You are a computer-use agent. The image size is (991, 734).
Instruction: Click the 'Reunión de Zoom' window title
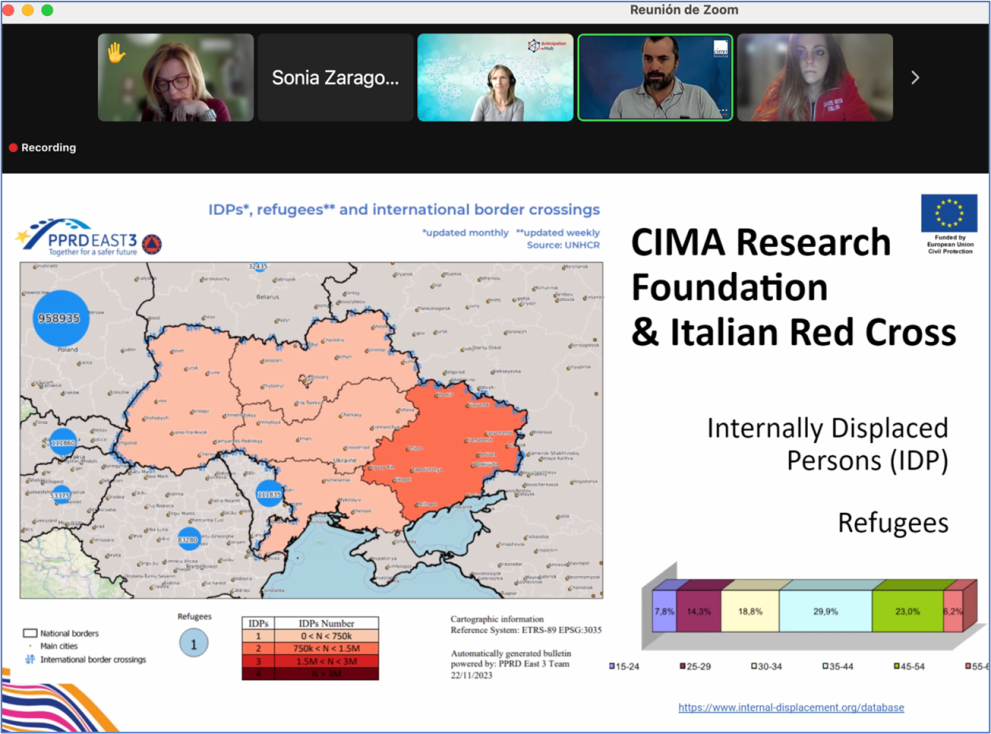[684, 9]
